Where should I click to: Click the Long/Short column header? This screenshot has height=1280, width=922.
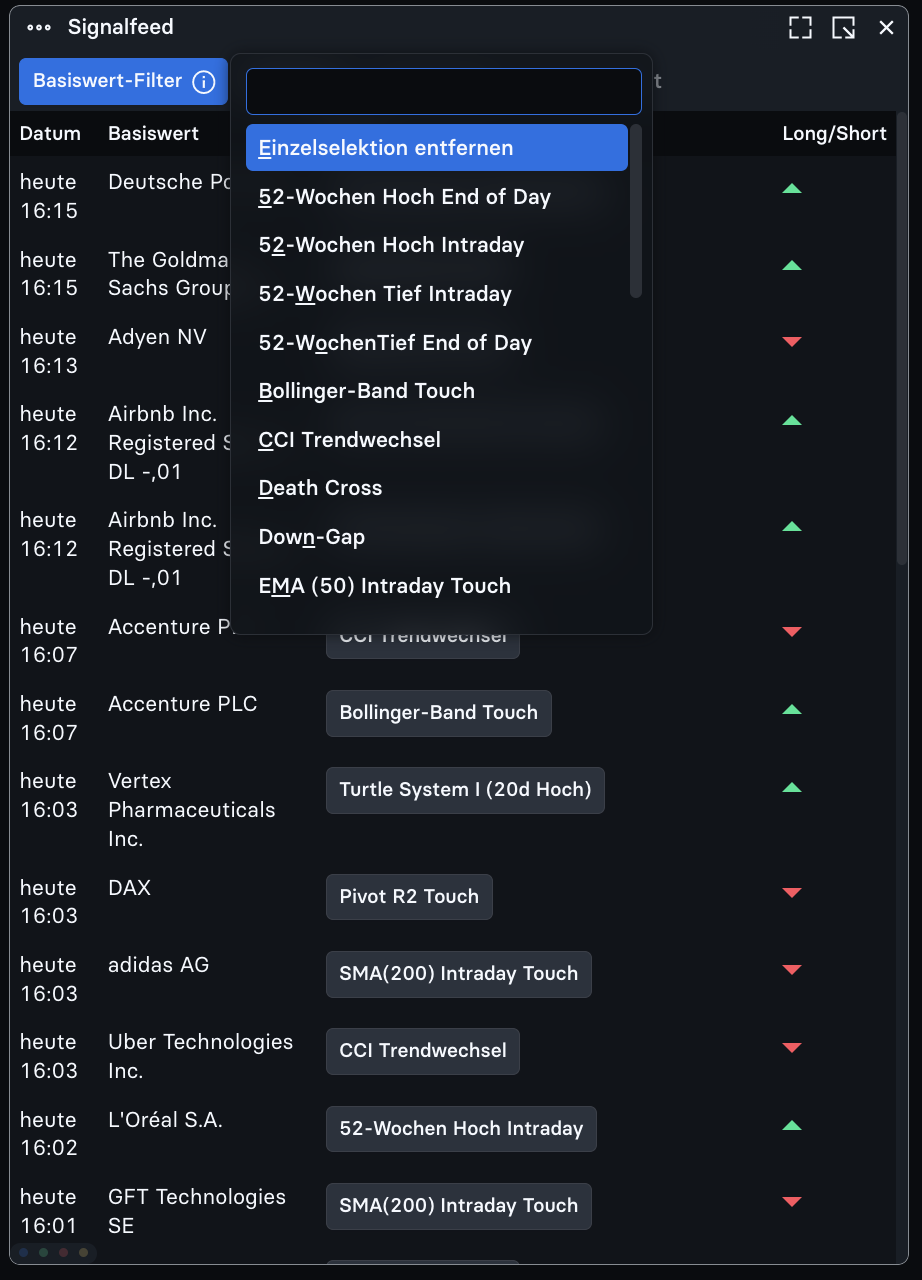click(x=834, y=134)
